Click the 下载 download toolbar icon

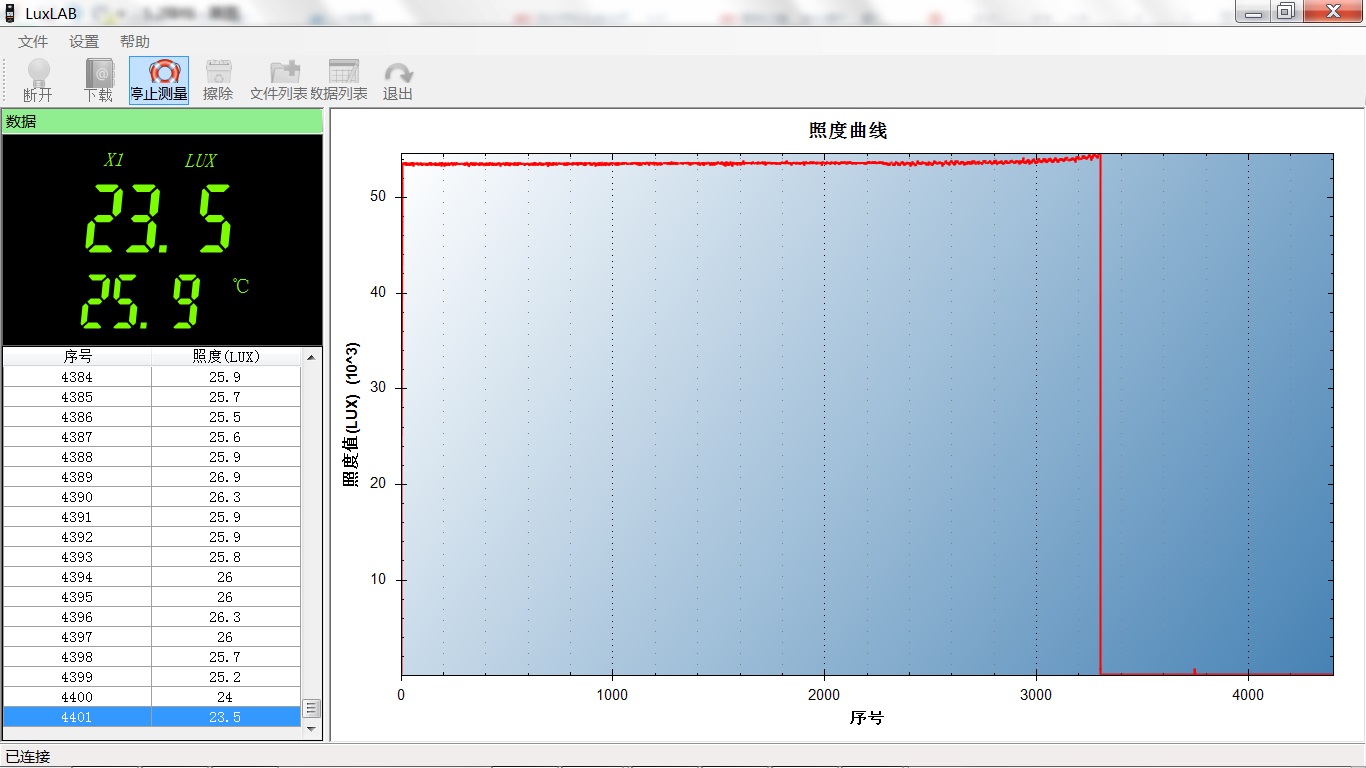point(98,80)
